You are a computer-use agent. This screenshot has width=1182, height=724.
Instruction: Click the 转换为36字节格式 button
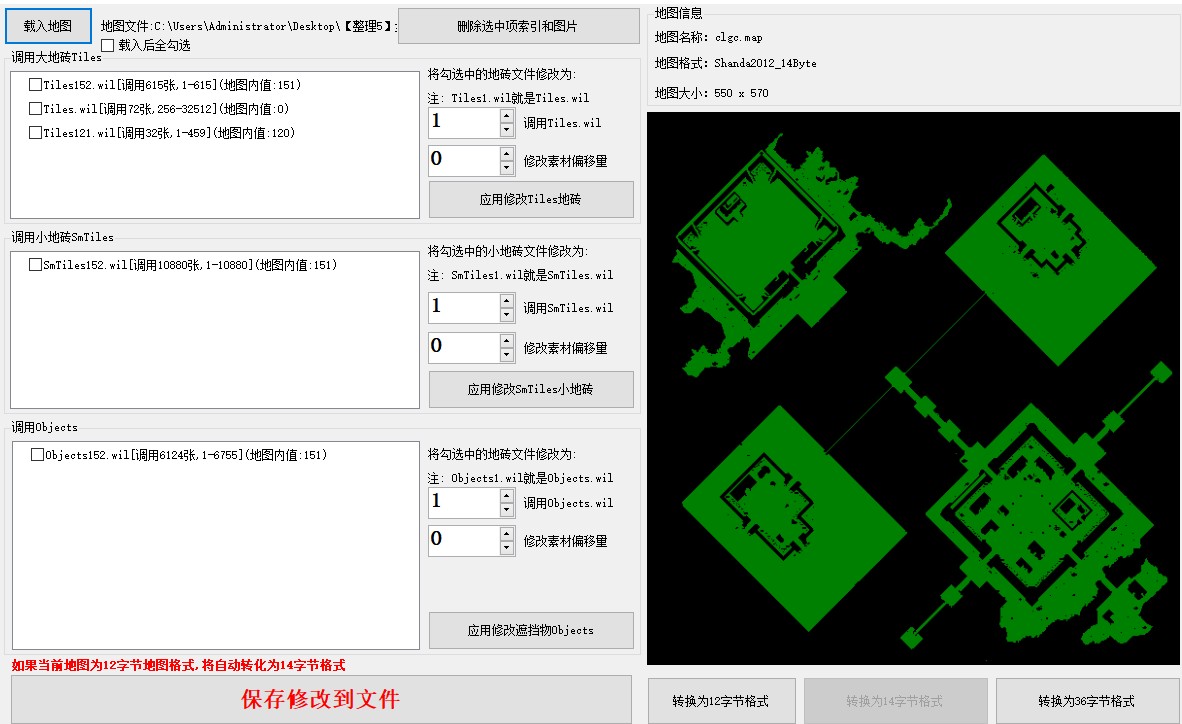coord(1086,701)
